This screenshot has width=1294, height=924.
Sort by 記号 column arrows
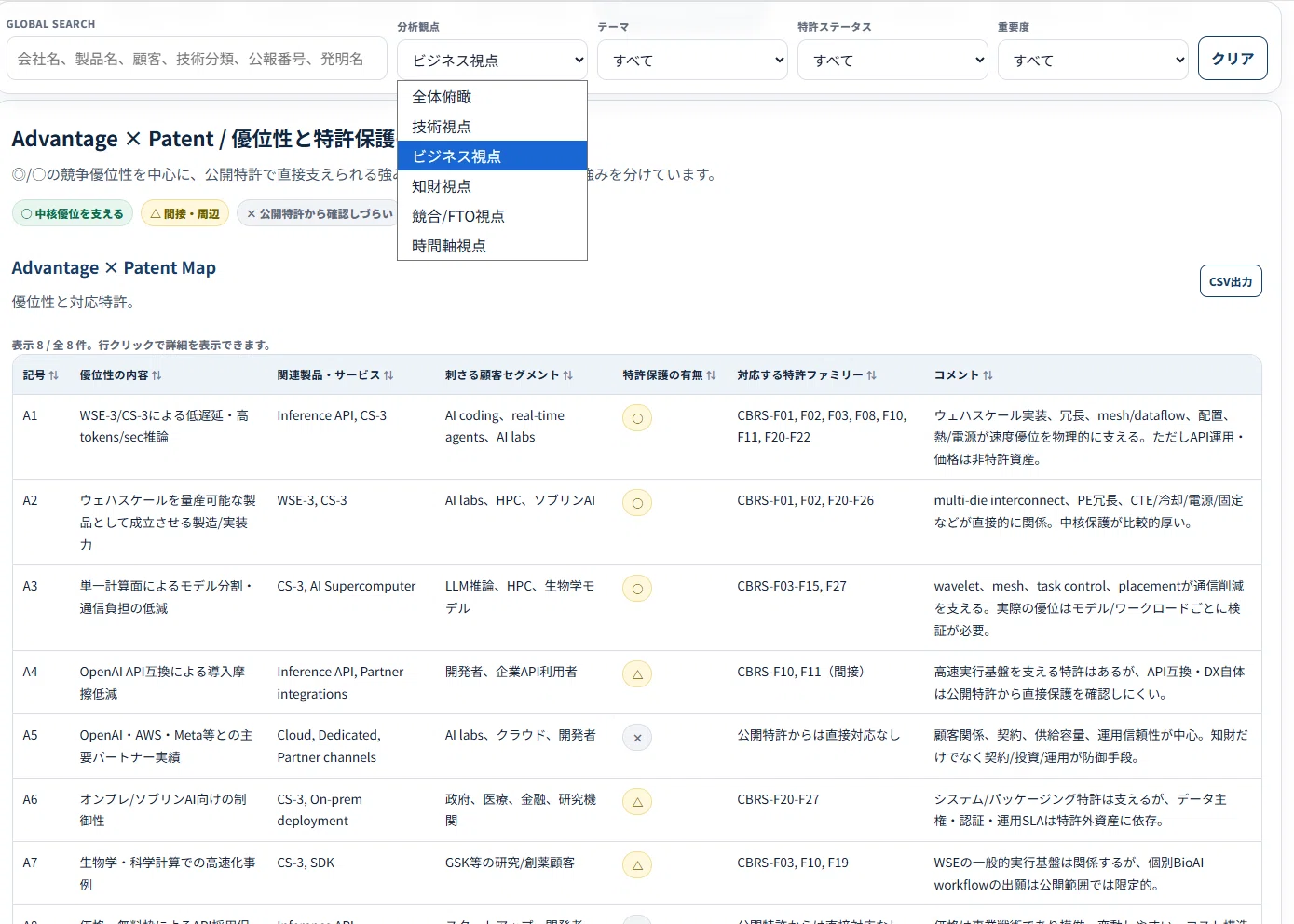click(54, 375)
